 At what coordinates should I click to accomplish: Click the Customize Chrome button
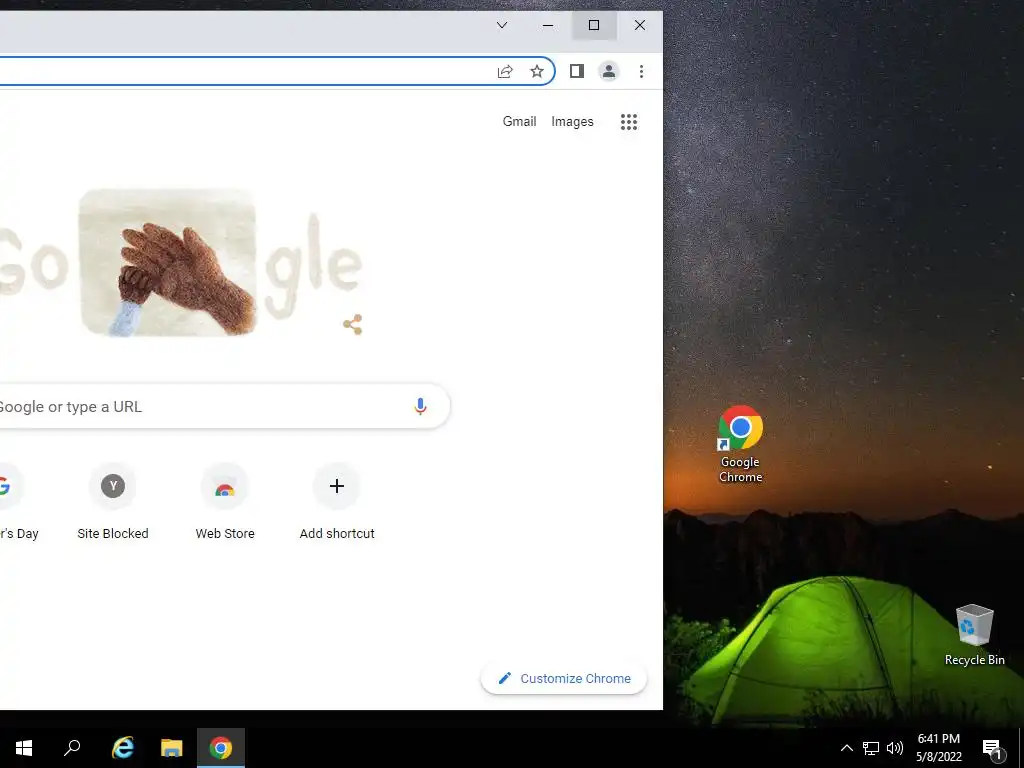[x=564, y=679]
